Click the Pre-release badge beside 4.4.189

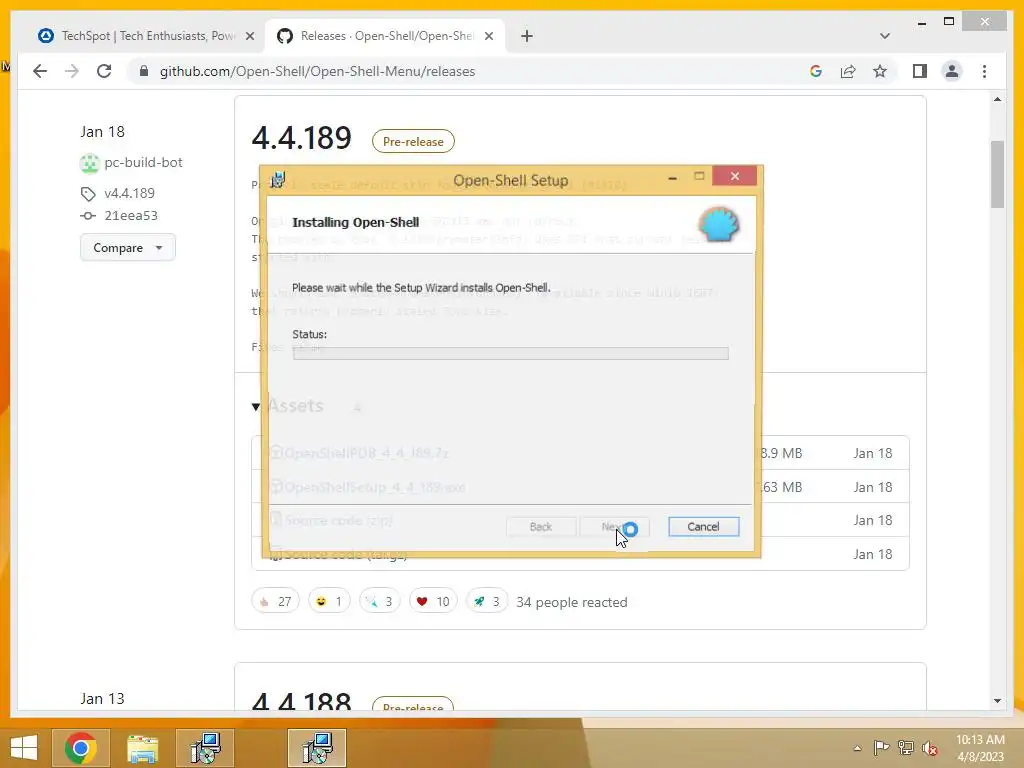coord(413,142)
